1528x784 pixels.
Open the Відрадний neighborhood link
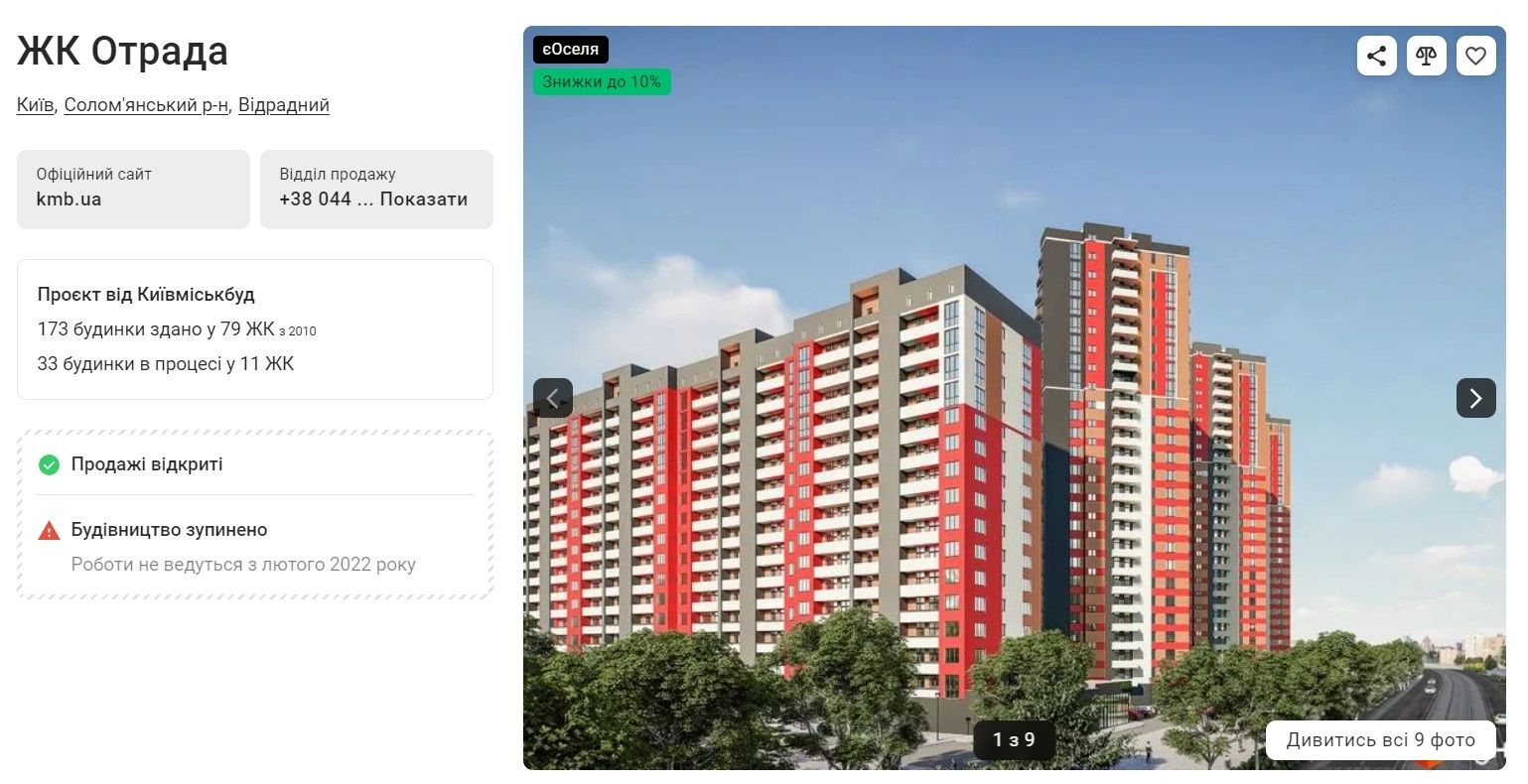click(284, 105)
